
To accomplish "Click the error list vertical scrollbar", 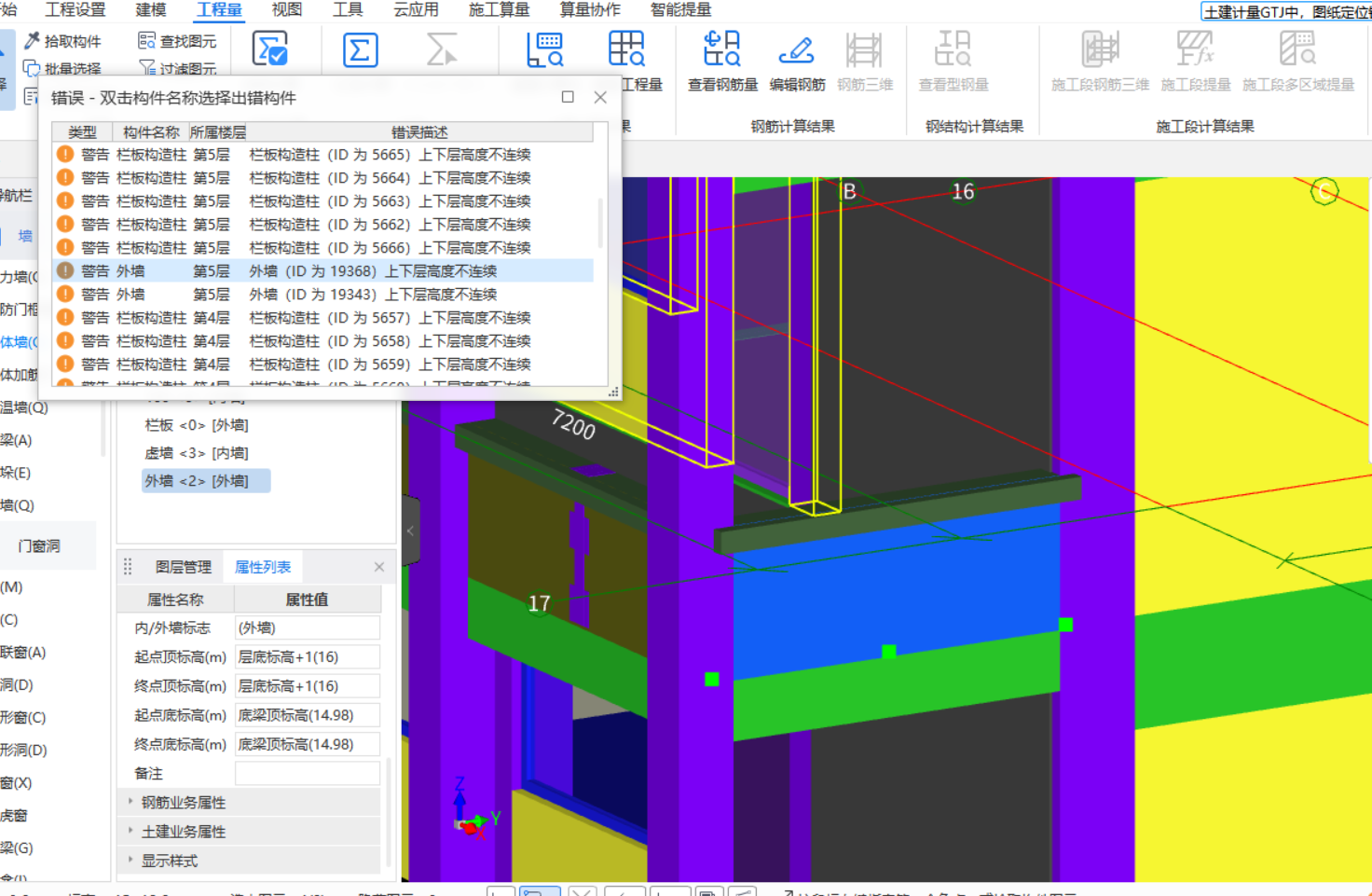I will [600, 224].
